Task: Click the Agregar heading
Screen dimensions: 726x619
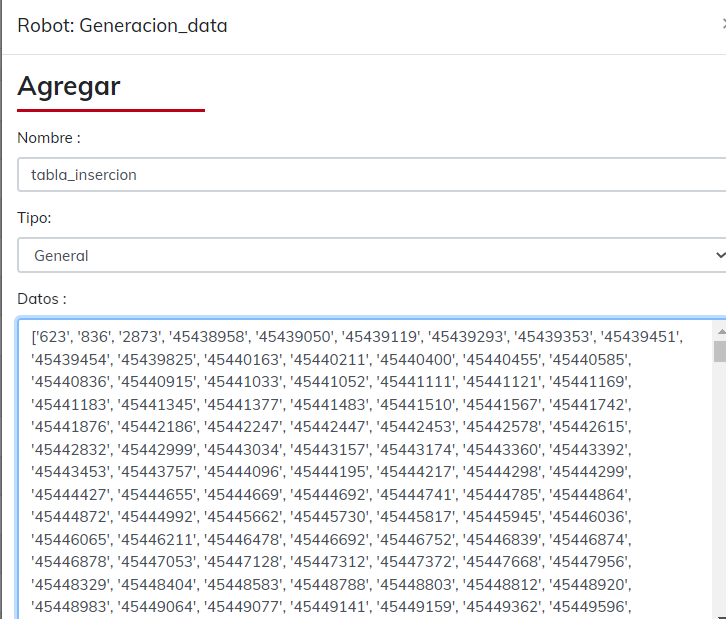Action: [x=69, y=86]
